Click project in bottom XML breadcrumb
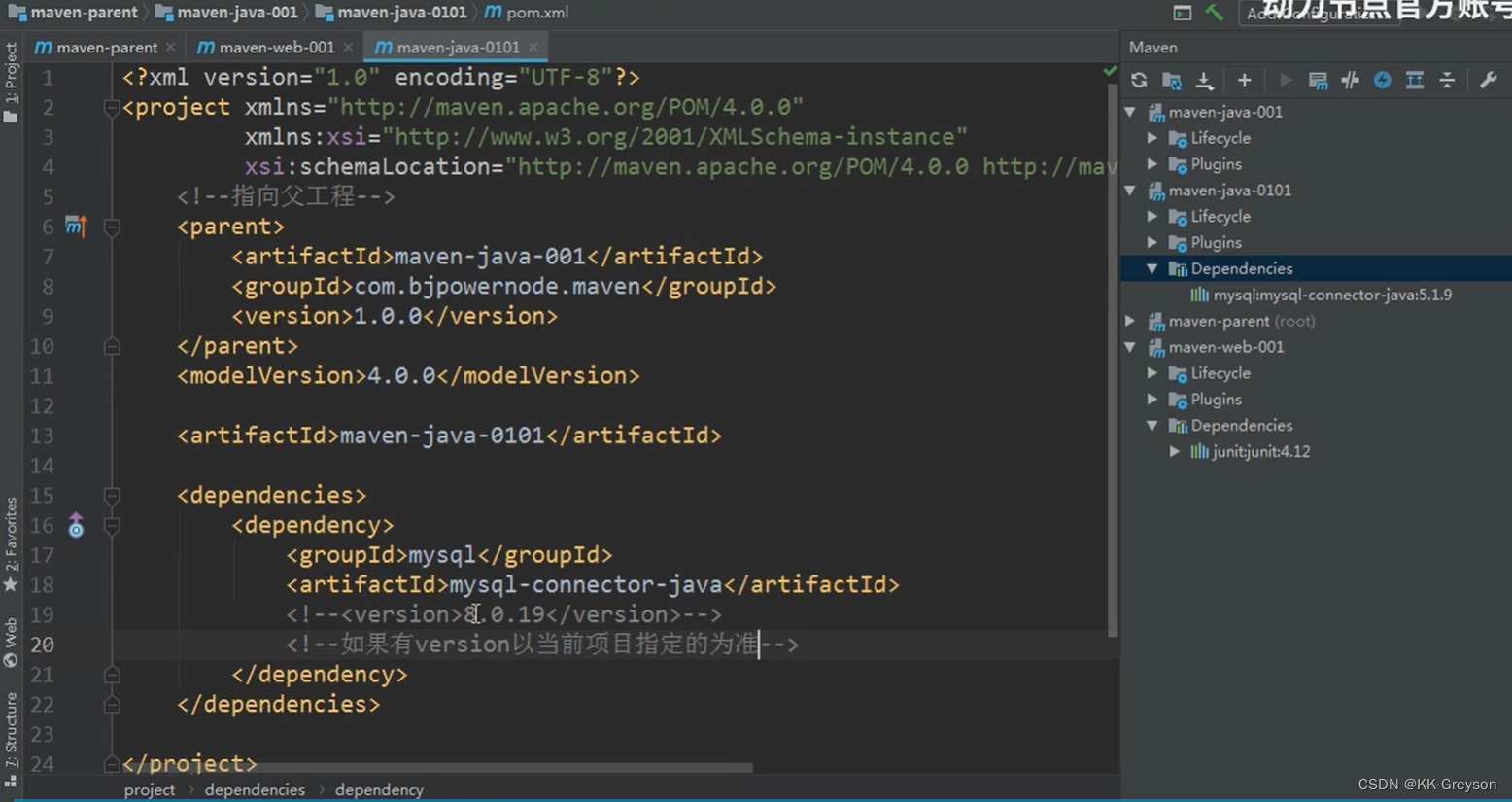The width and height of the screenshot is (1512, 802). coord(150,789)
